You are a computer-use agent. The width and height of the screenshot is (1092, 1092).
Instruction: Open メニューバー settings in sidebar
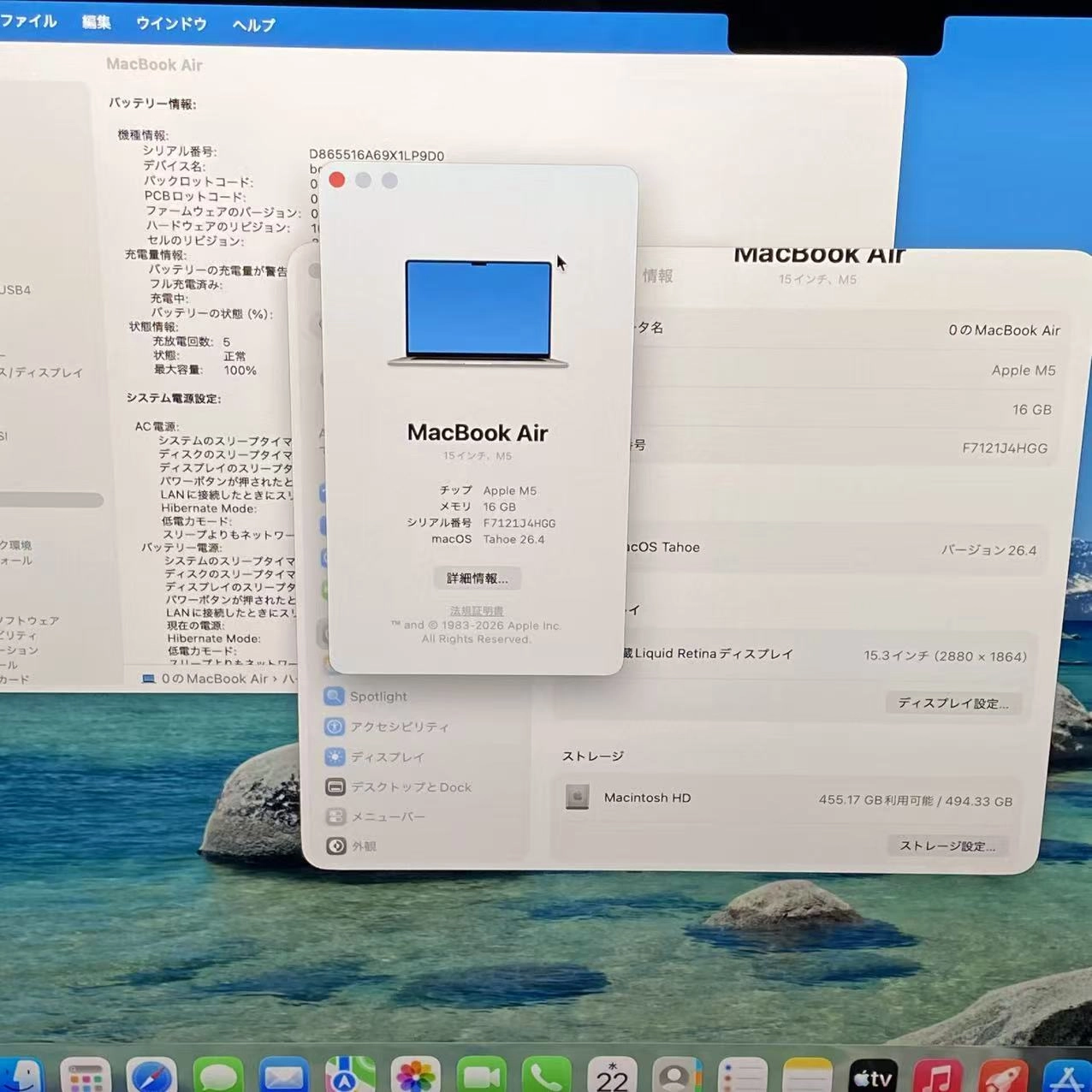coord(385,816)
